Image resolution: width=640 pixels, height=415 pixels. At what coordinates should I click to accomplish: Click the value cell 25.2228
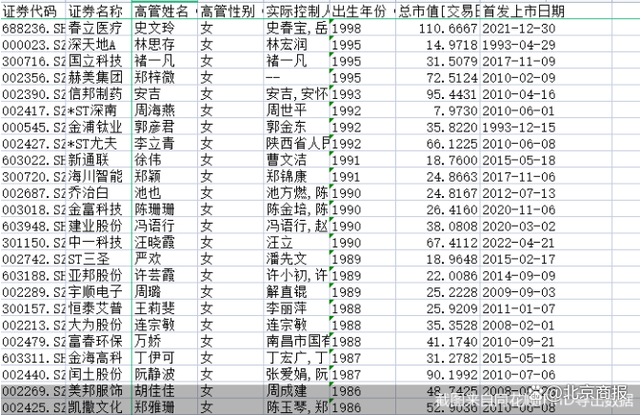coord(438,292)
